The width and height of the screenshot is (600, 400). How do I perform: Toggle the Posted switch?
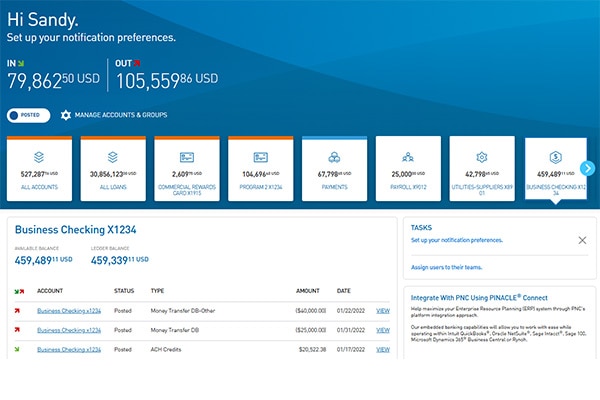tap(29, 115)
